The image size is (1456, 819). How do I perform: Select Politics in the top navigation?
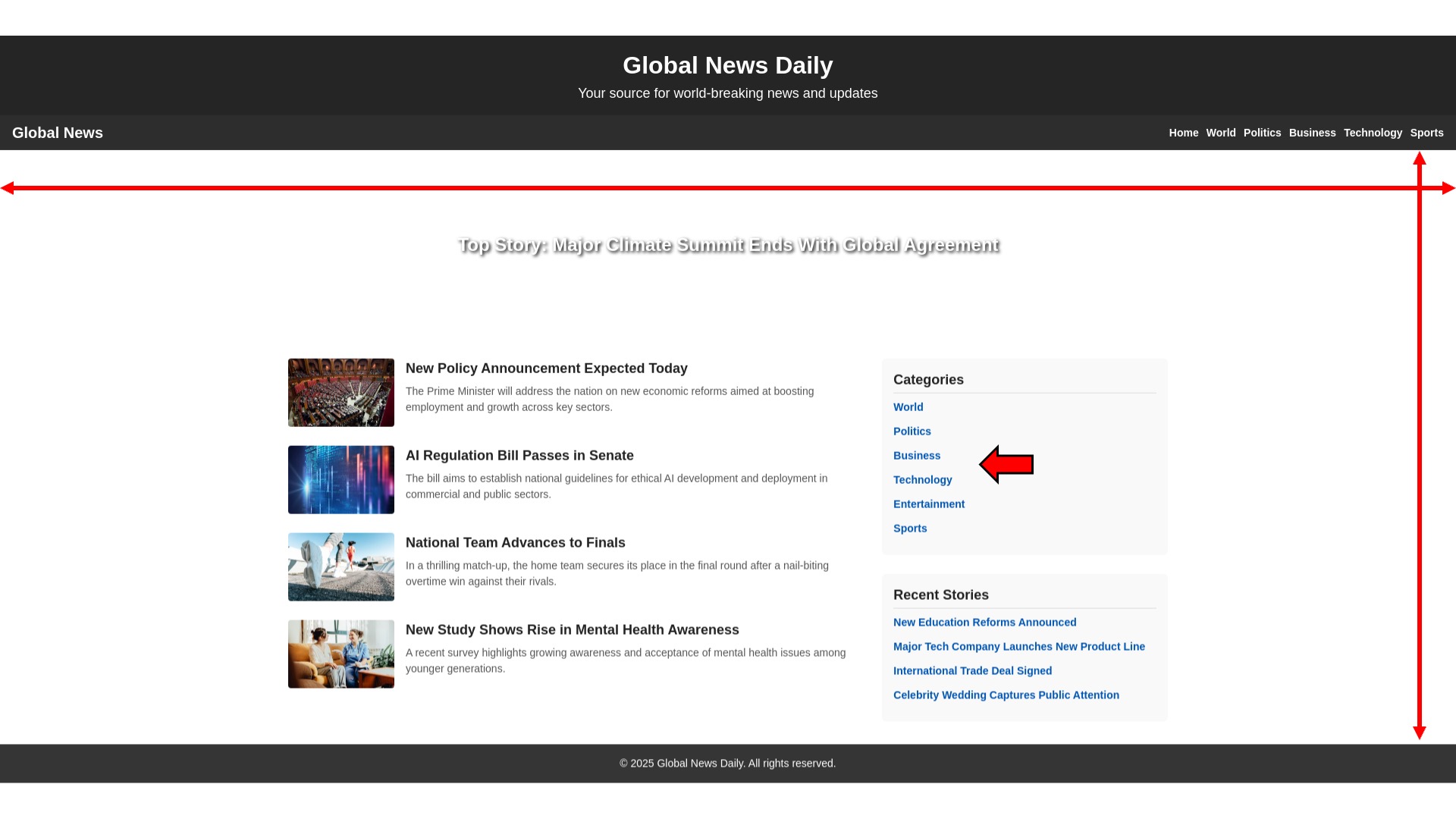pyautogui.click(x=1262, y=133)
